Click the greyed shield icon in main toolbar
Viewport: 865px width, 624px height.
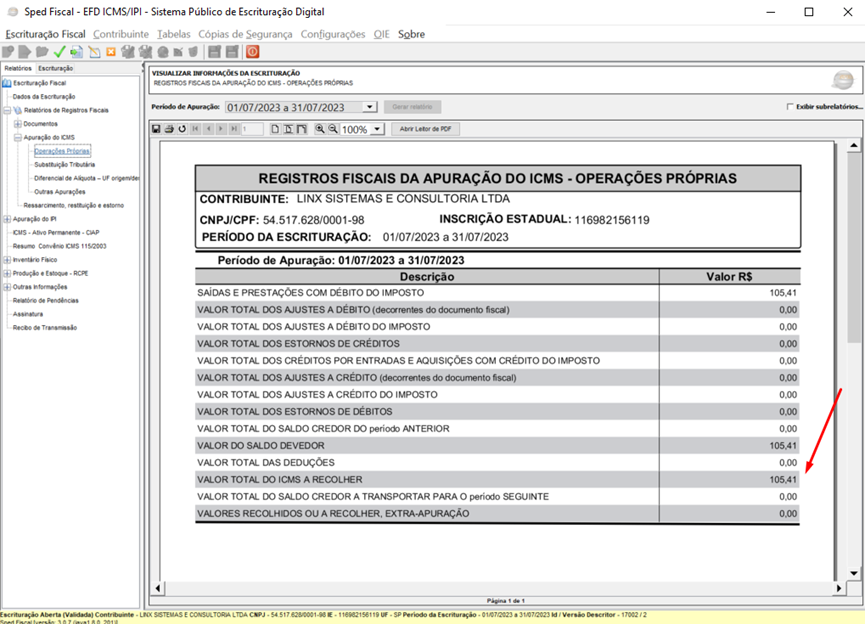[193, 52]
